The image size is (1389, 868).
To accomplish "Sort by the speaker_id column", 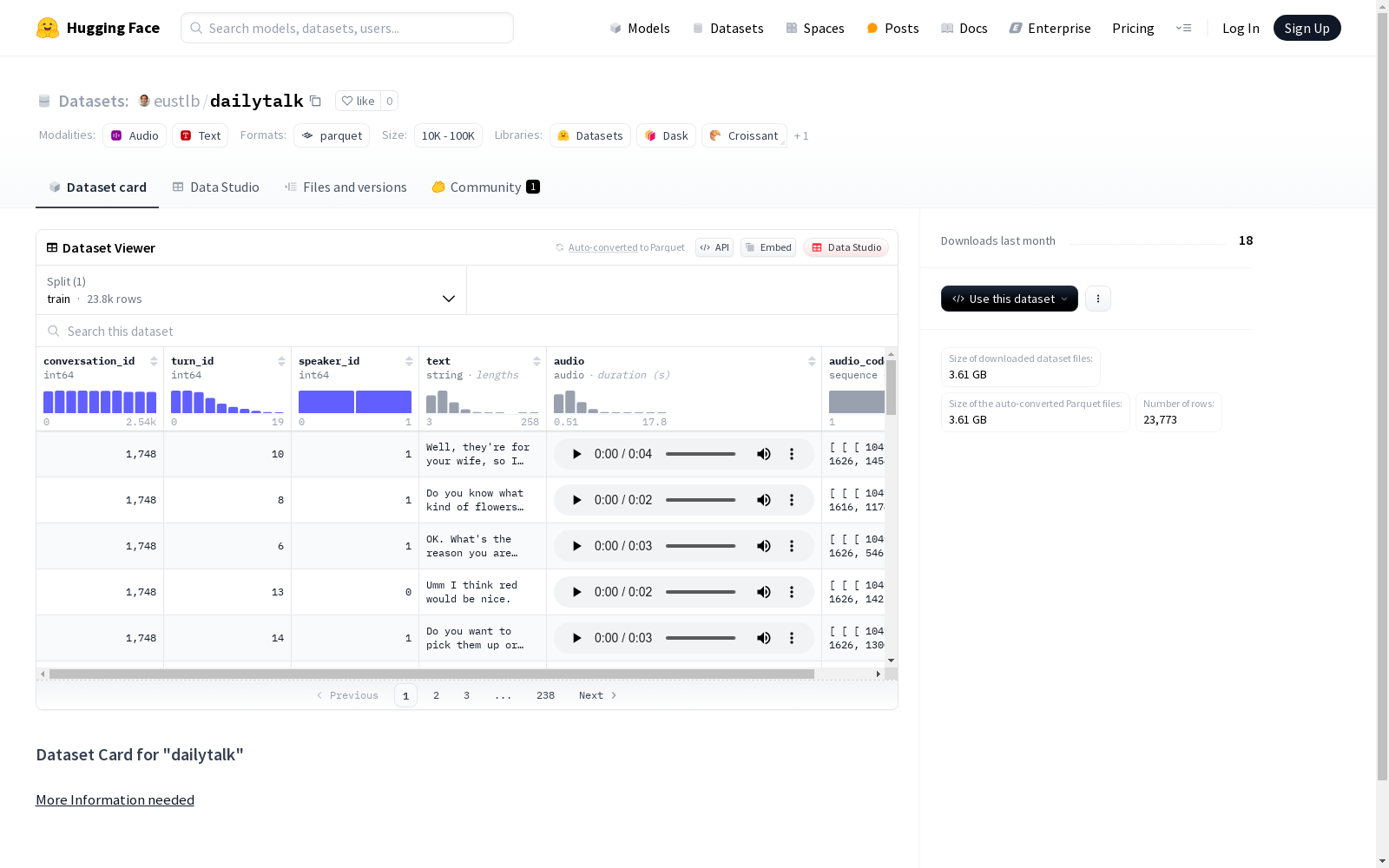I will pyautogui.click(x=409, y=361).
